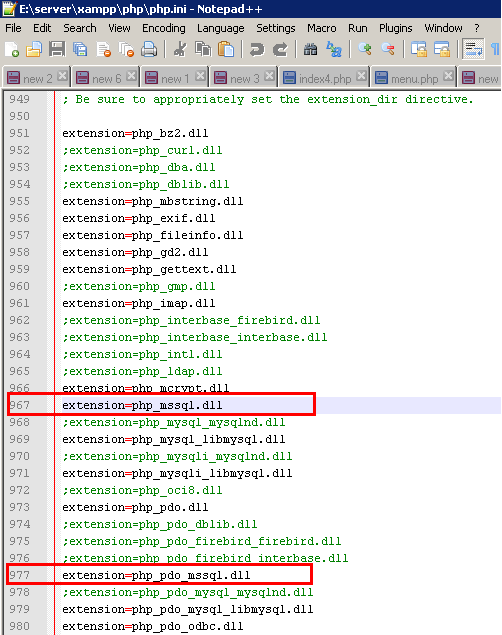The width and height of the screenshot is (502, 635).
Task: Click the comment line about extension_dir directive
Action: 268,99
